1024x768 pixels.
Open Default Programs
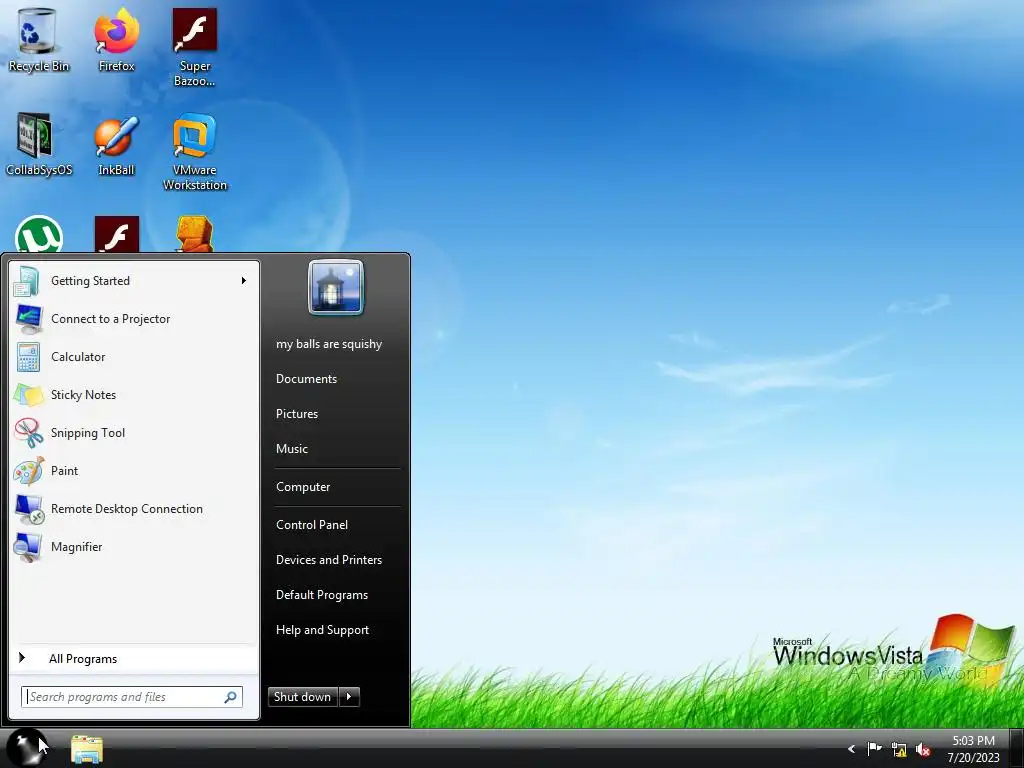[322, 595]
